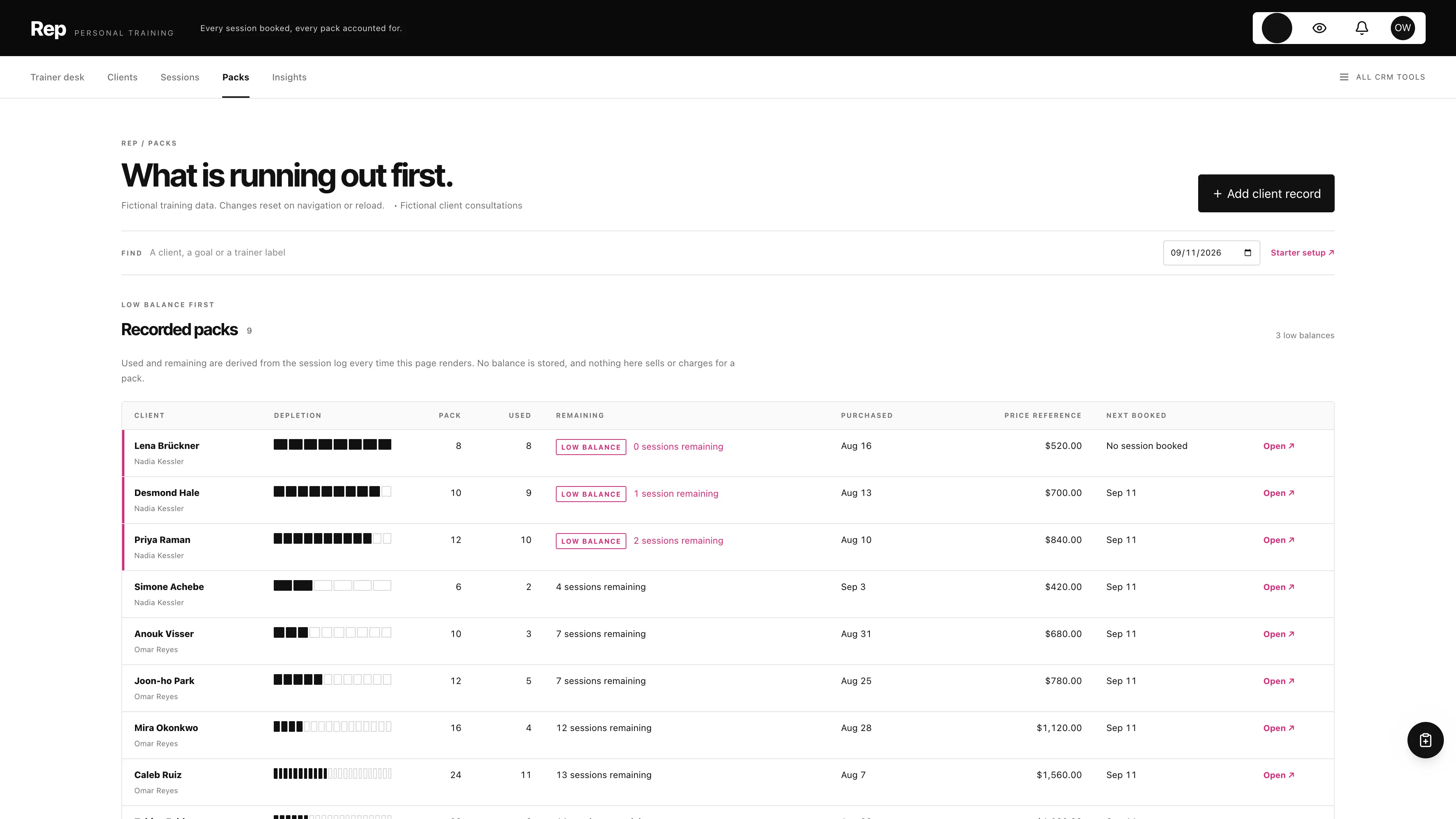Click the Low Balance badge for Priya Raman
Screen dimensions: 1456x819
(591, 541)
